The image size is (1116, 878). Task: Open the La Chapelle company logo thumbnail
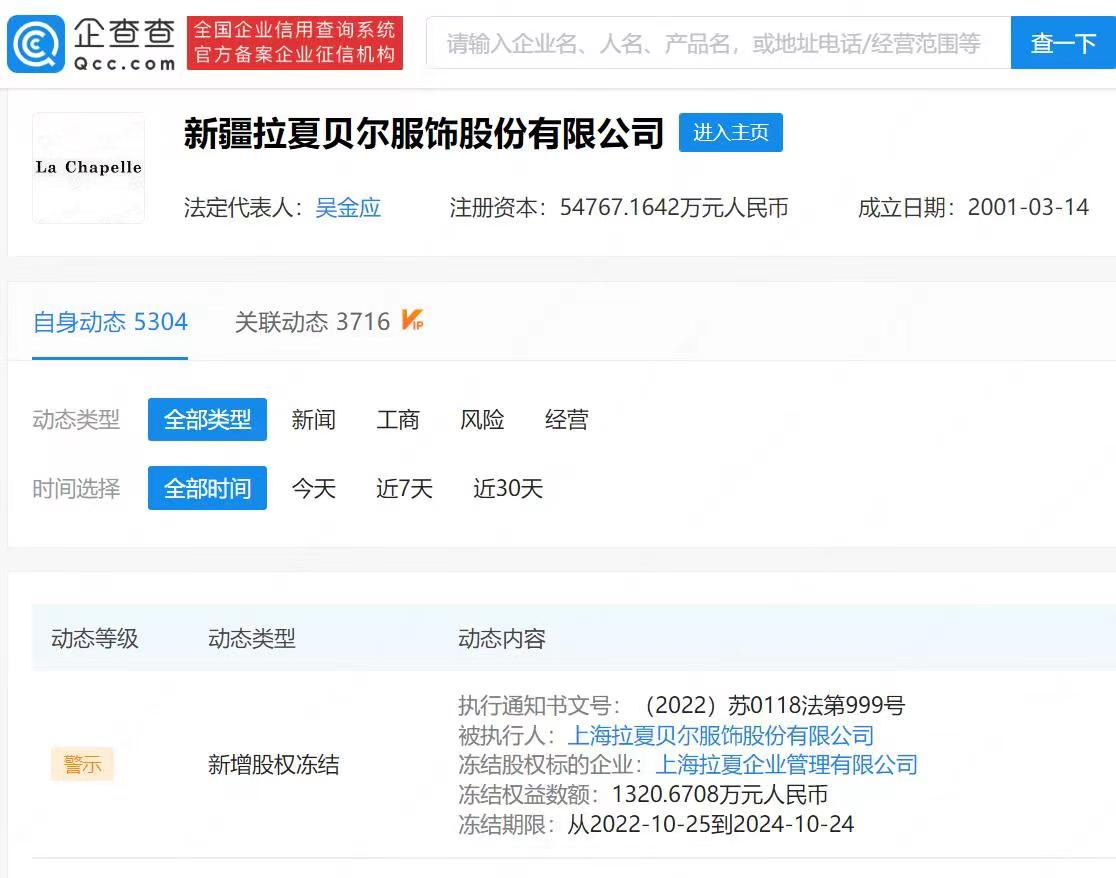[88, 168]
